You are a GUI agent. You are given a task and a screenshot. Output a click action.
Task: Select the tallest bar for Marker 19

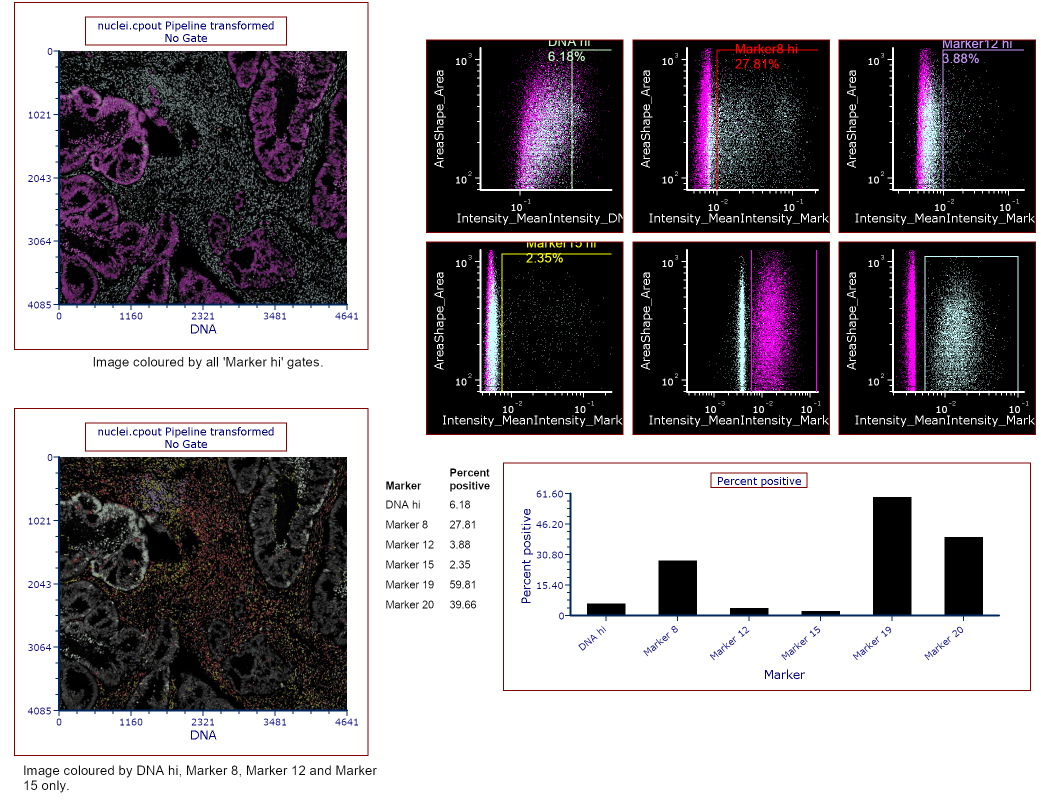point(892,556)
